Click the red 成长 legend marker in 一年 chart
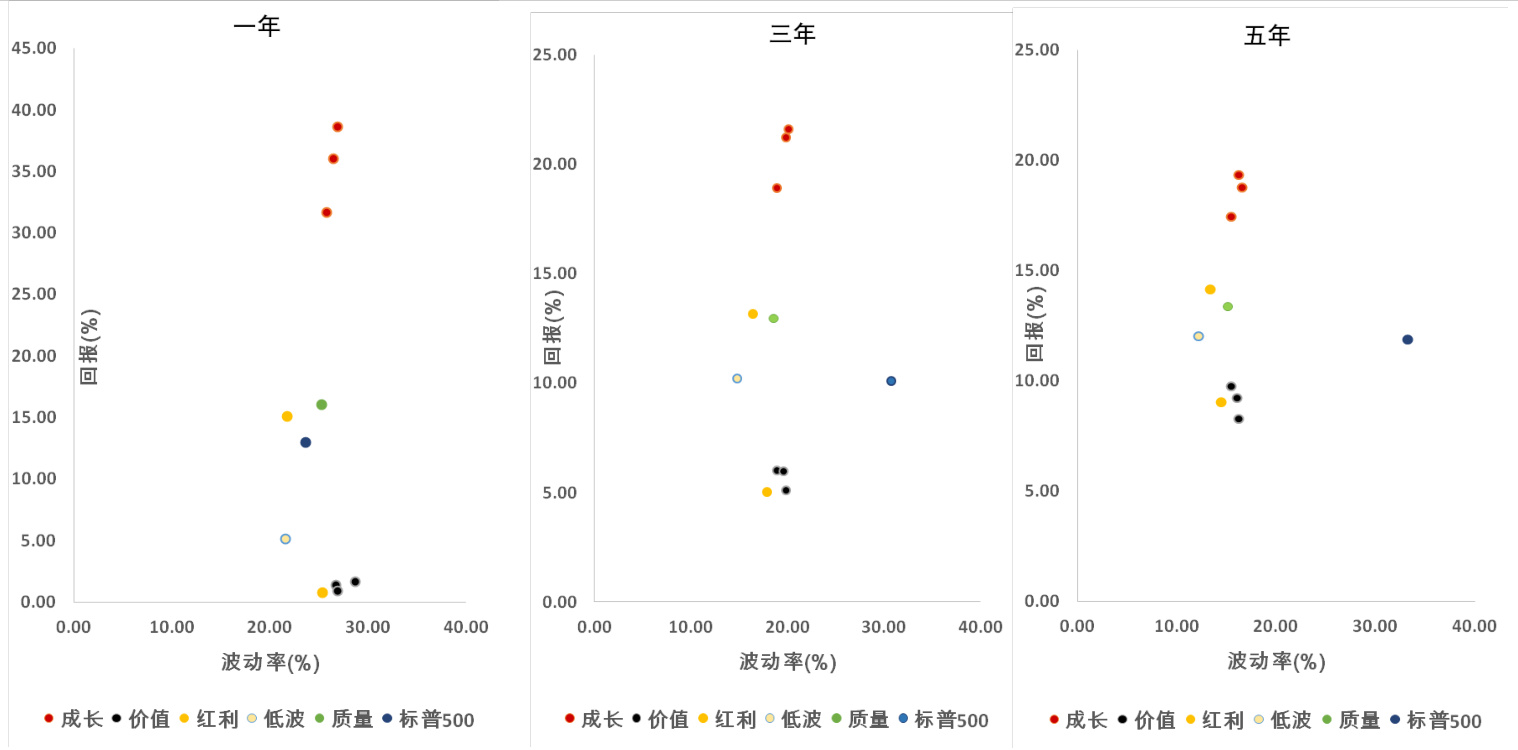Image resolution: width=1518 pixels, height=750 pixels. [48, 719]
